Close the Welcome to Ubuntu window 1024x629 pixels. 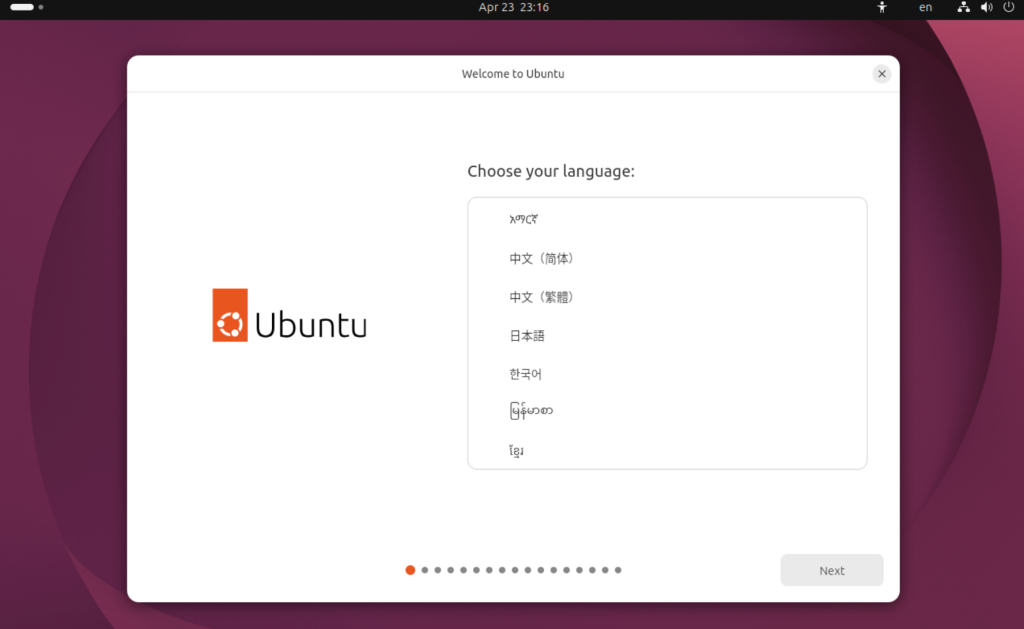(x=881, y=73)
